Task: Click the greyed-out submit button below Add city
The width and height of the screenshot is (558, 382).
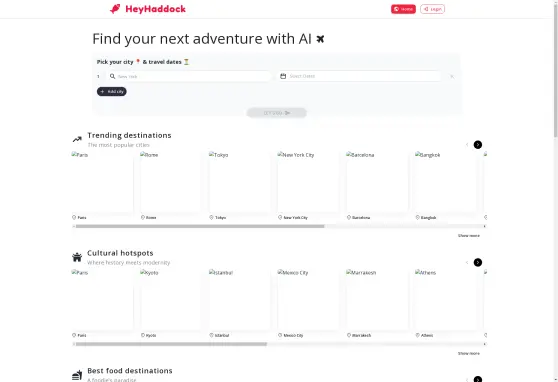Action: [277, 113]
